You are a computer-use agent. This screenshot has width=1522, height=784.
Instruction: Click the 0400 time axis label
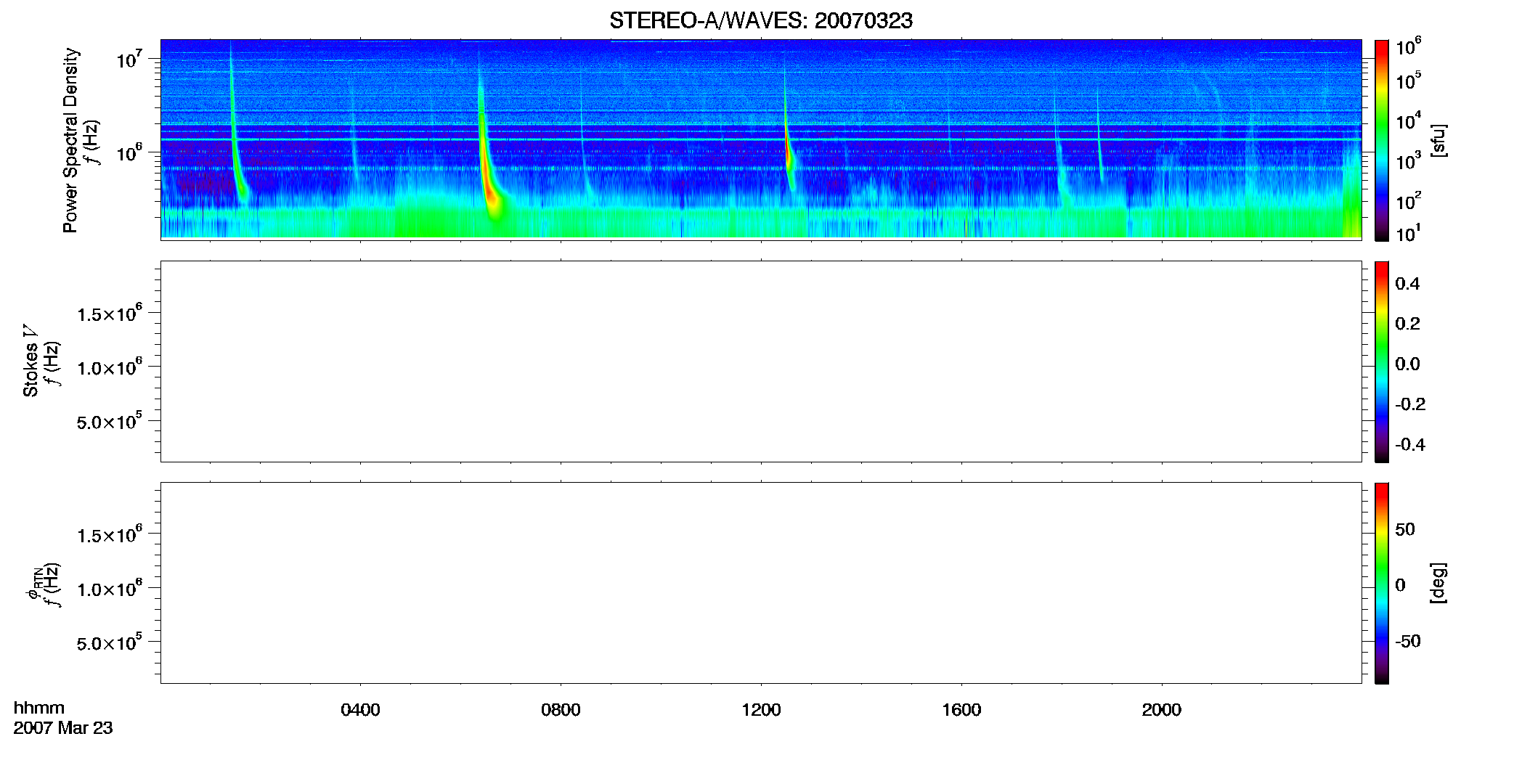[360, 710]
